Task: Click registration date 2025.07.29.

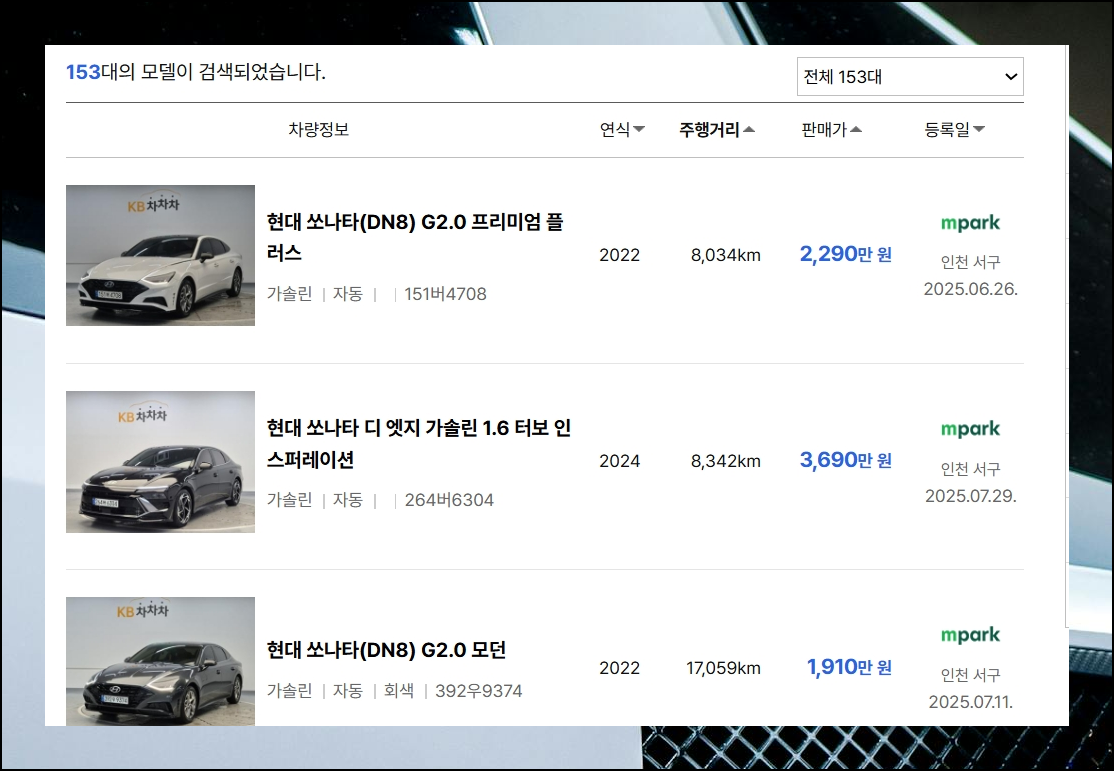Action: point(970,495)
